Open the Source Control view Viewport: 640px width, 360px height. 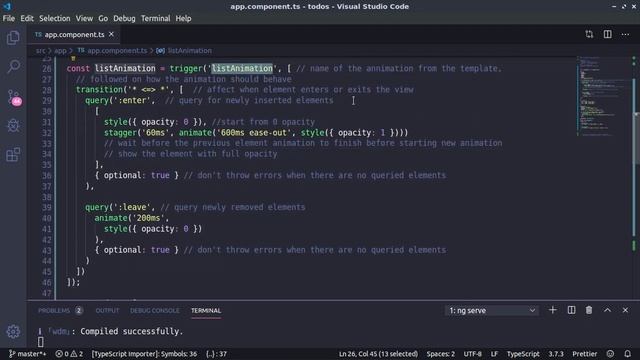pos(14,97)
